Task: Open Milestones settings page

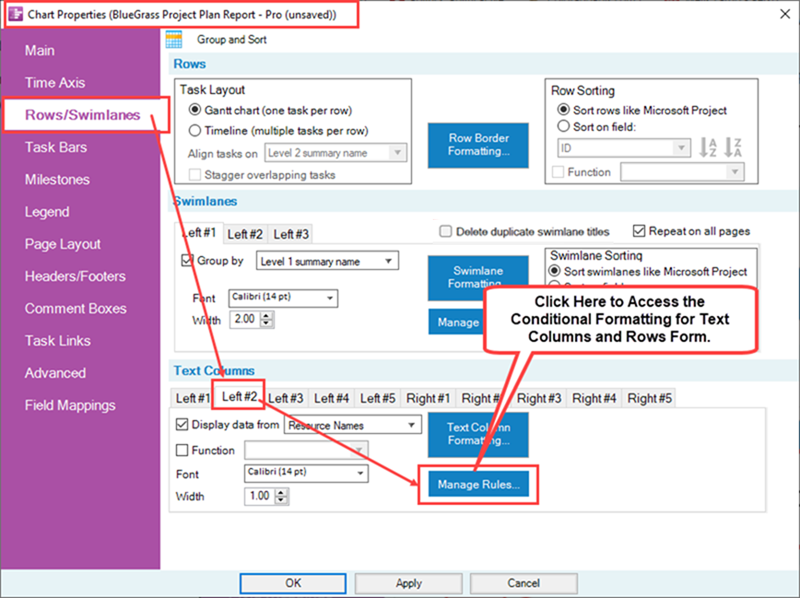Action: pyautogui.click(x=57, y=180)
